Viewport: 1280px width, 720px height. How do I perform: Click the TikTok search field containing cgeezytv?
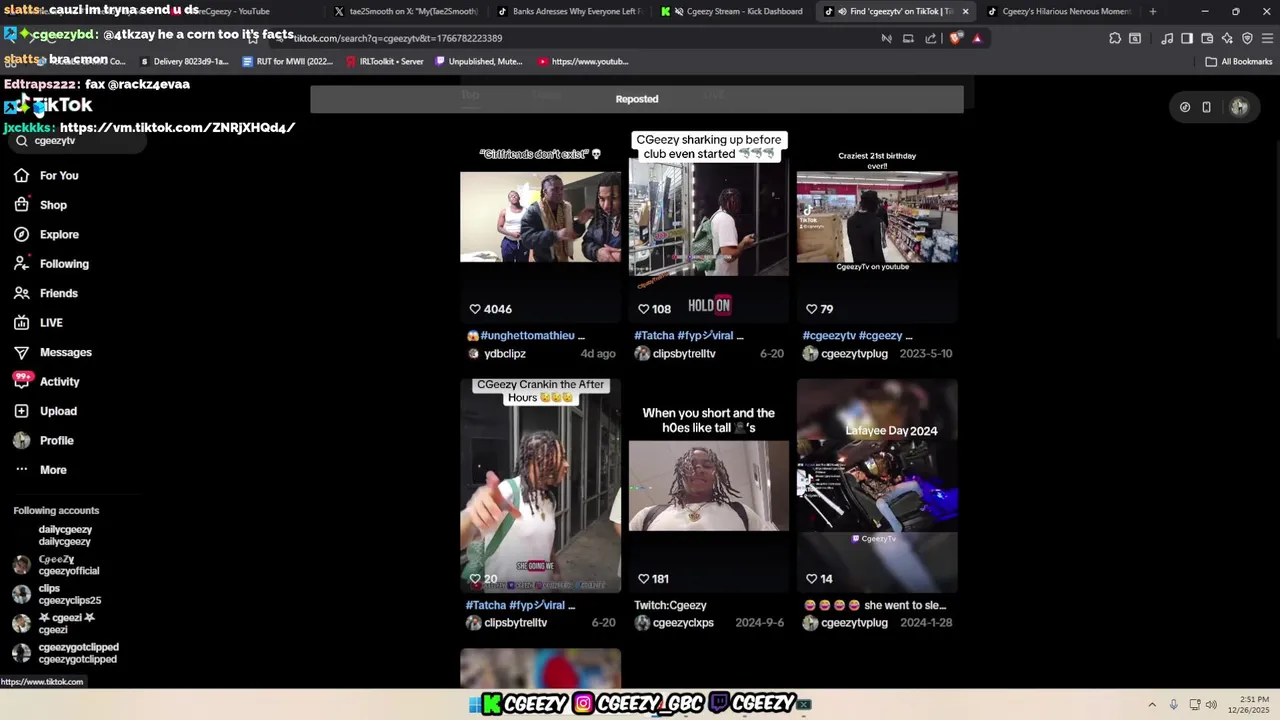point(78,141)
